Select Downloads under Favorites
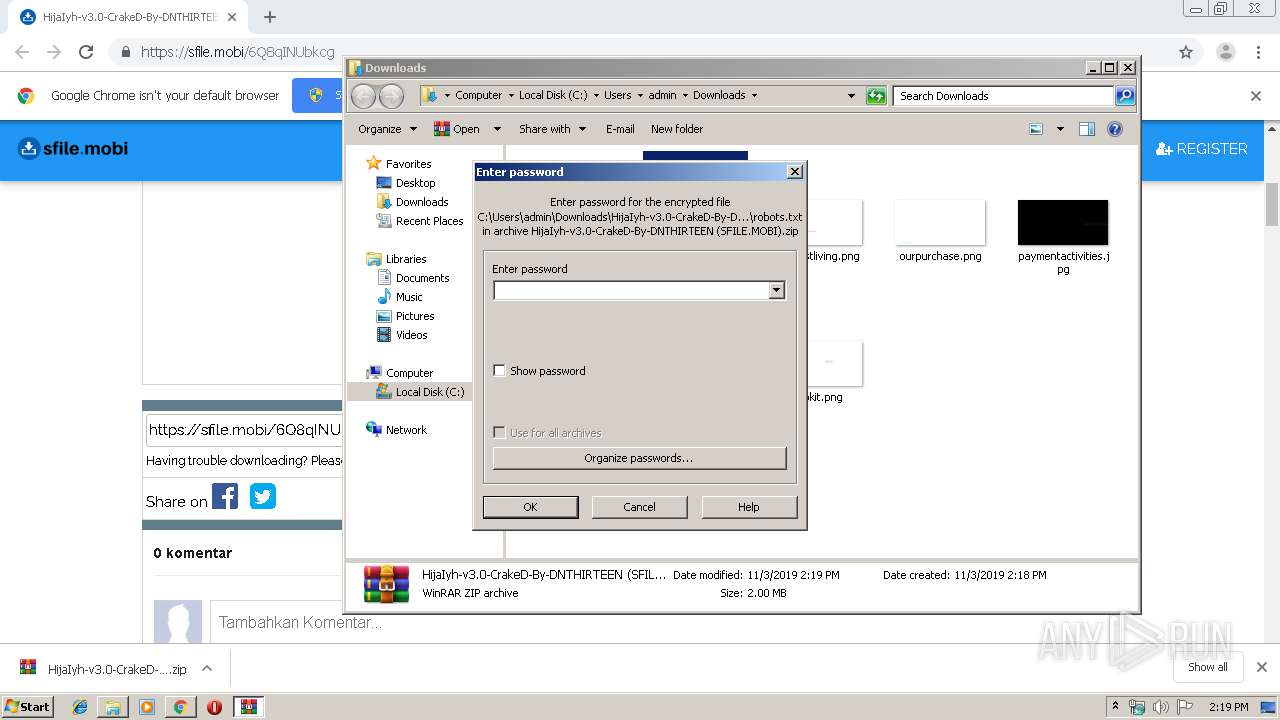Image resolution: width=1280 pixels, height=720 pixels. pos(422,202)
